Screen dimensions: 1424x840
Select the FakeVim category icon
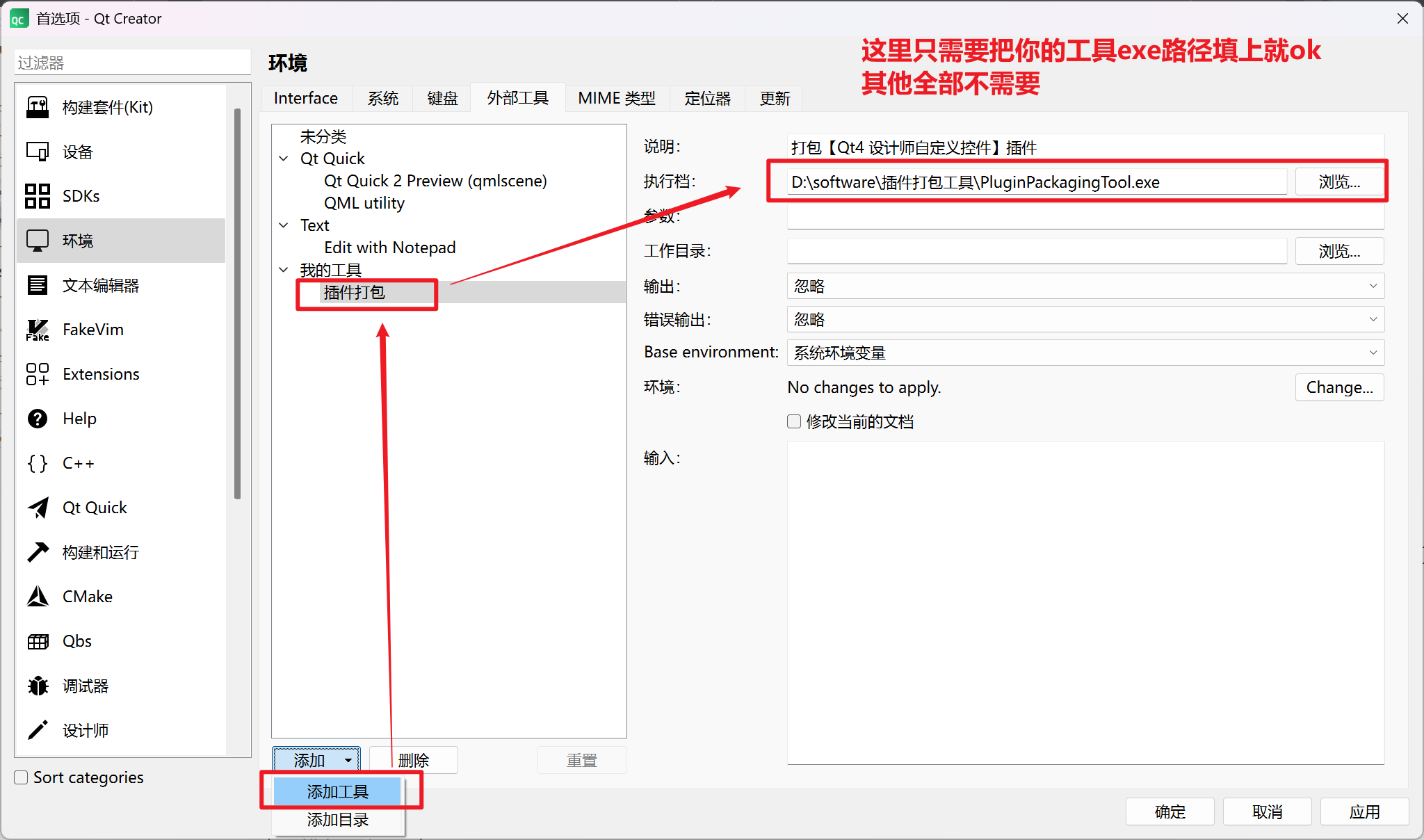pos(38,330)
